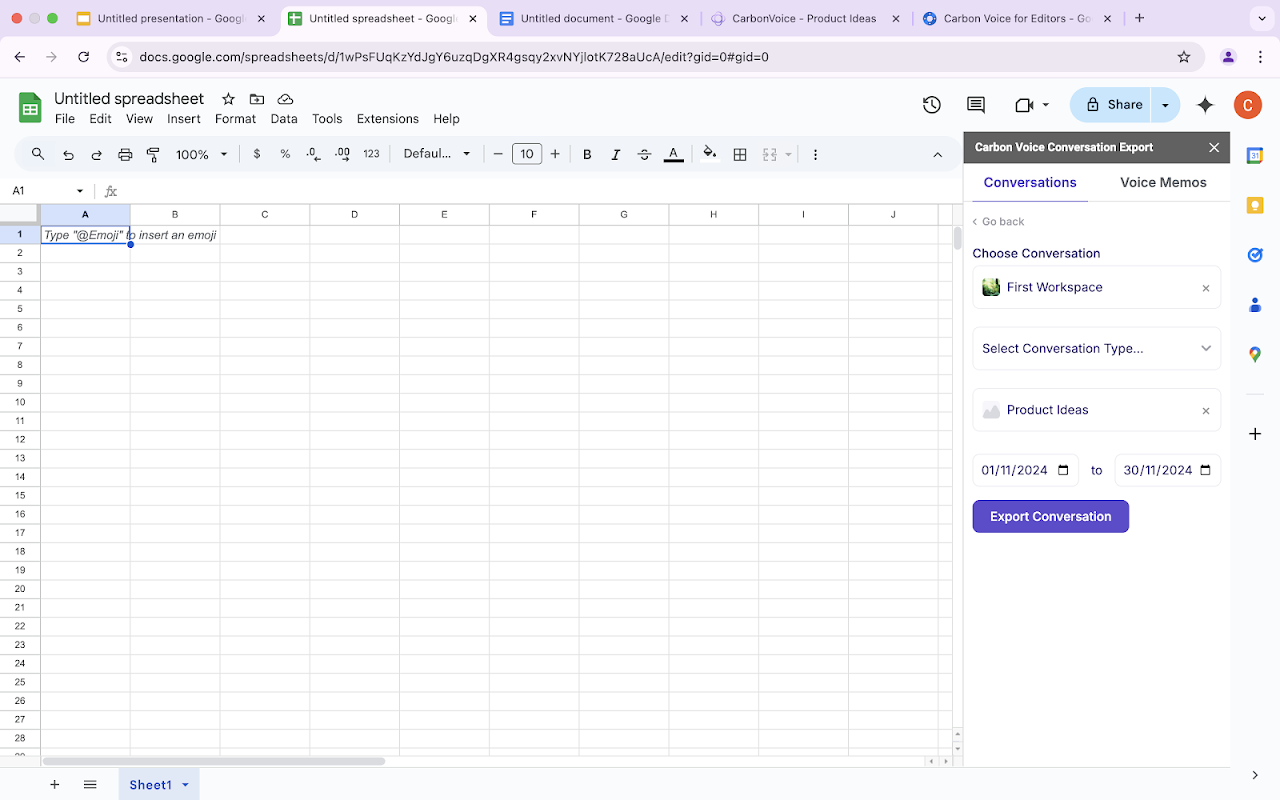Toggle italic formatting
1280x800 pixels.
tap(616, 154)
